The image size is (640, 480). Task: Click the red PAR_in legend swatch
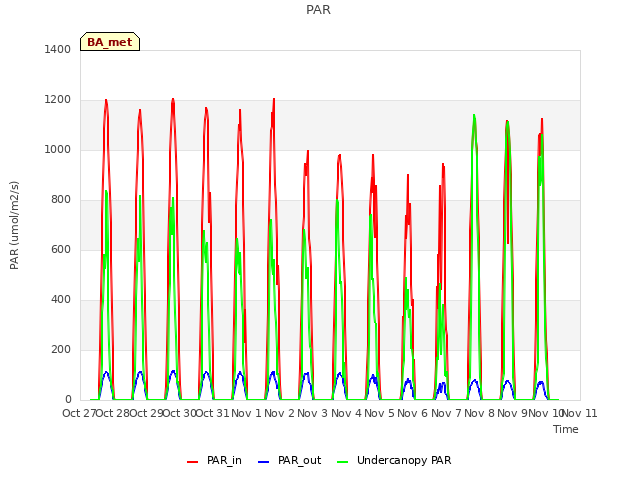tap(192, 462)
